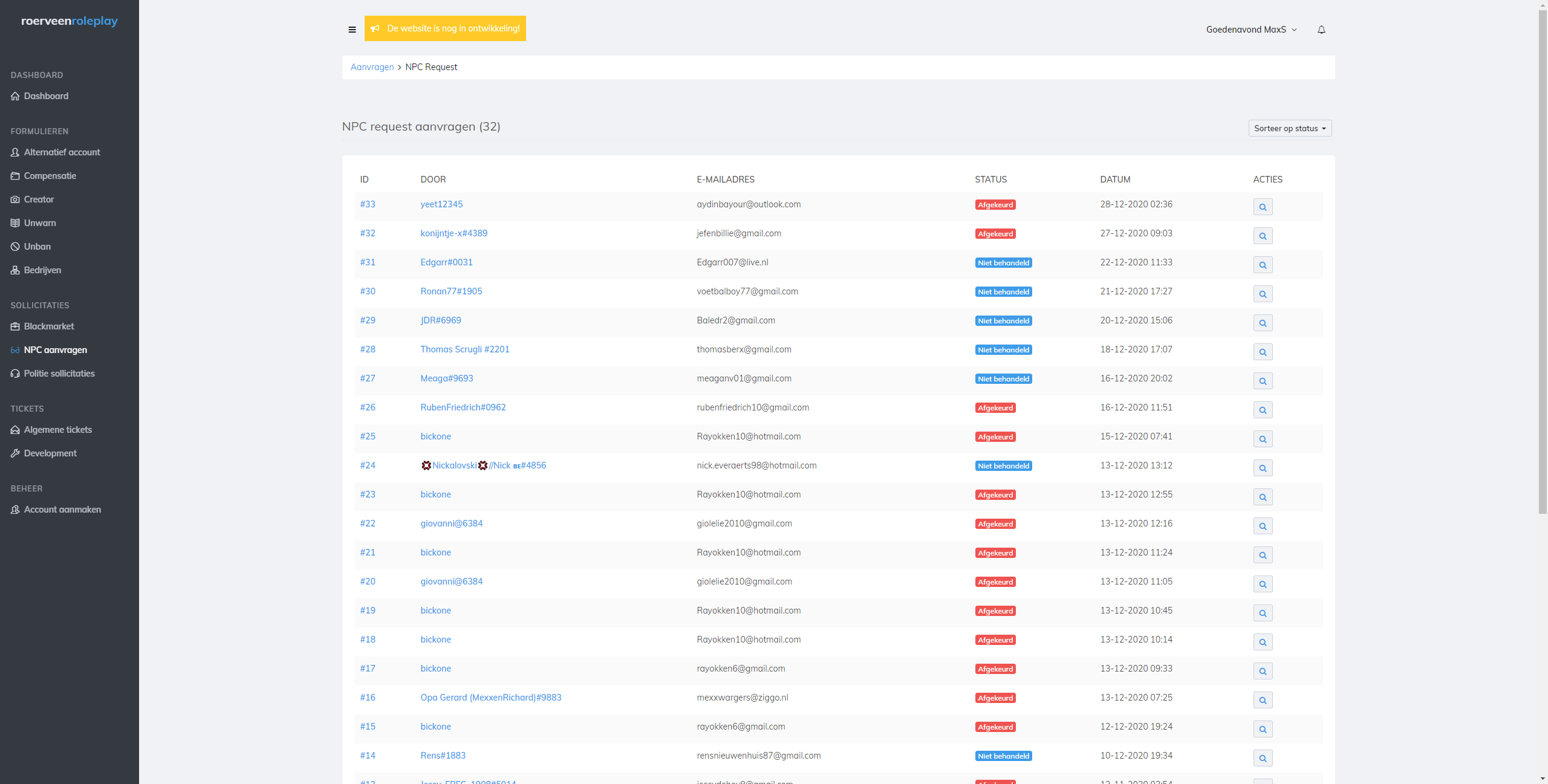View request #16 via the search icon
The width and height of the screenshot is (1548, 784).
[x=1263, y=700]
